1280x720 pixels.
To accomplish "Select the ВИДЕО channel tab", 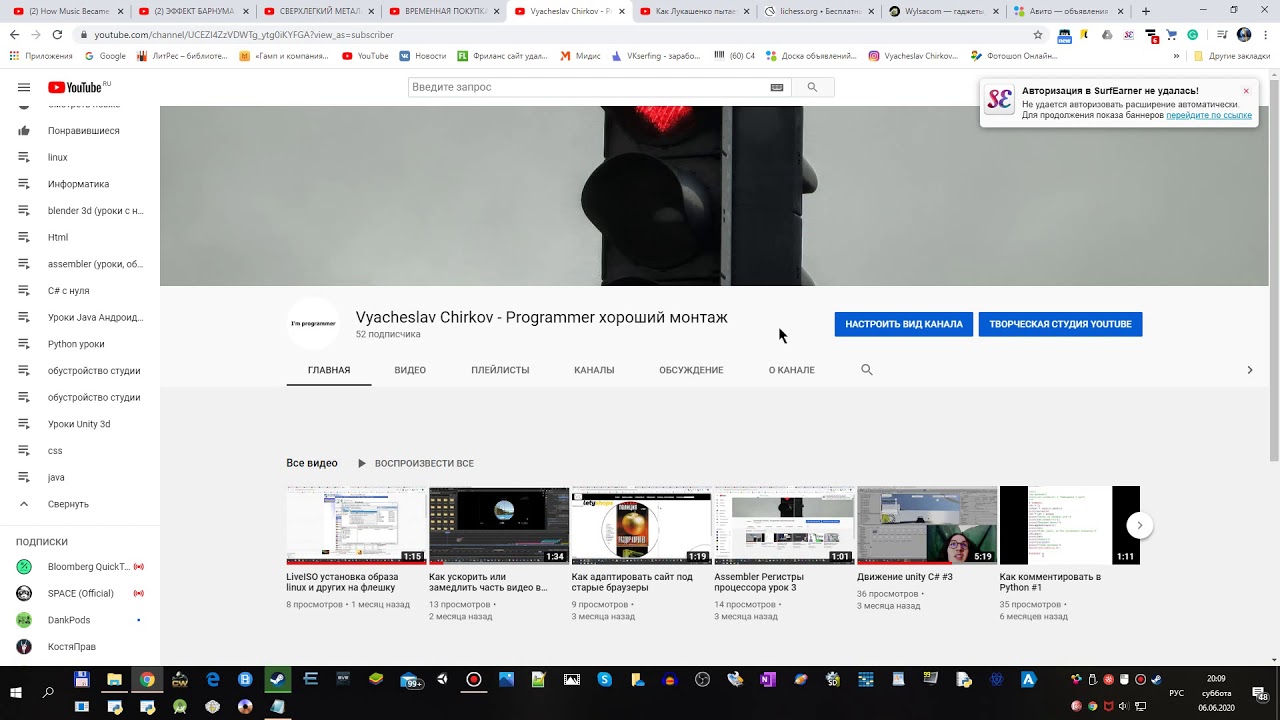I will pyautogui.click(x=410, y=370).
